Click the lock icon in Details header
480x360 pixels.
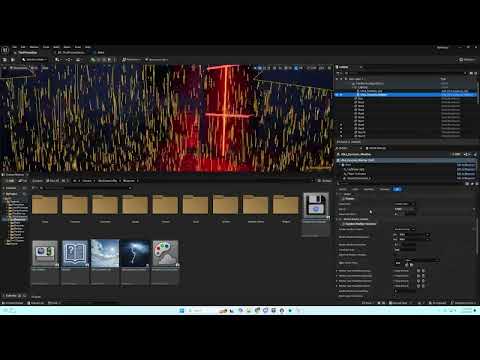pos(475,154)
